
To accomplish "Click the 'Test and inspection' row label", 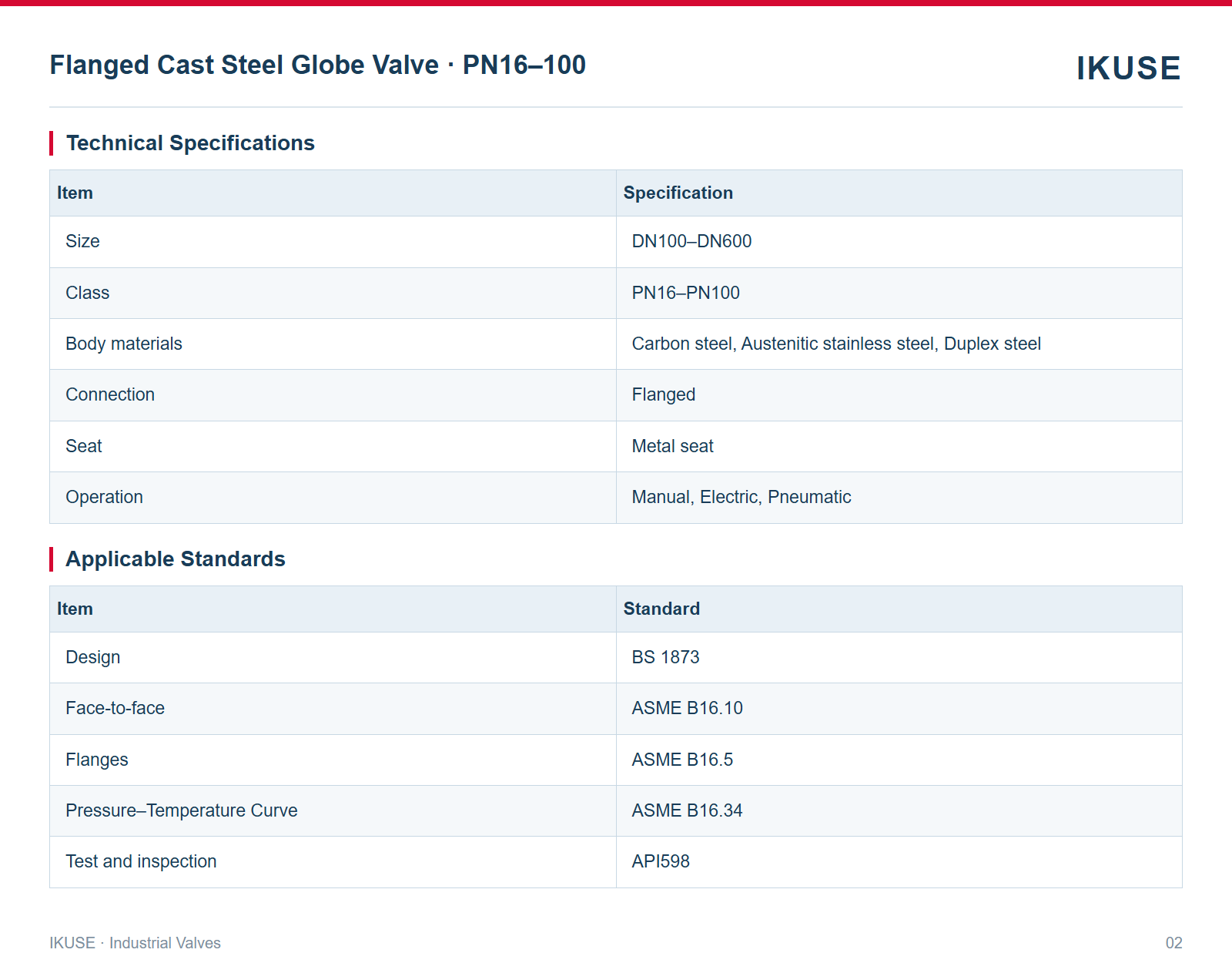I will pyautogui.click(x=141, y=861).
